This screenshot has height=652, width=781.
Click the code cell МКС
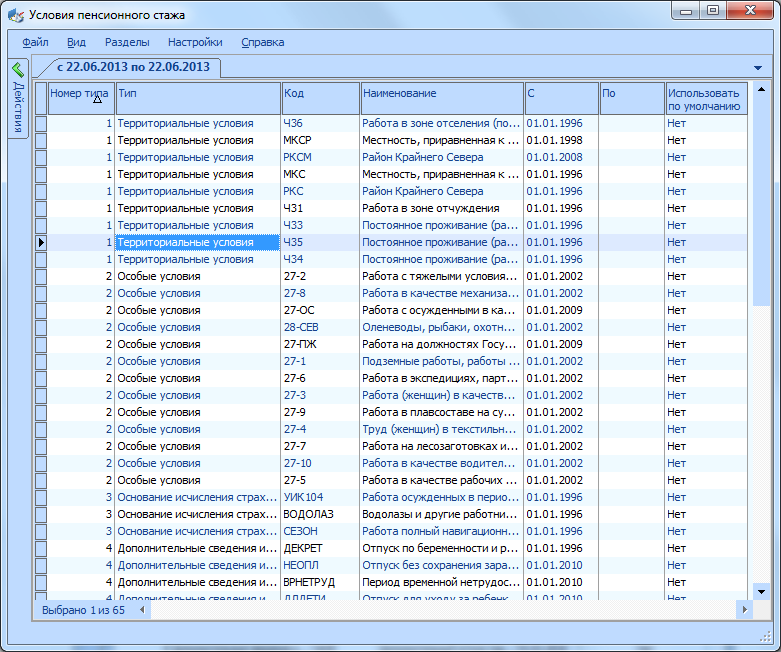click(x=320, y=174)
